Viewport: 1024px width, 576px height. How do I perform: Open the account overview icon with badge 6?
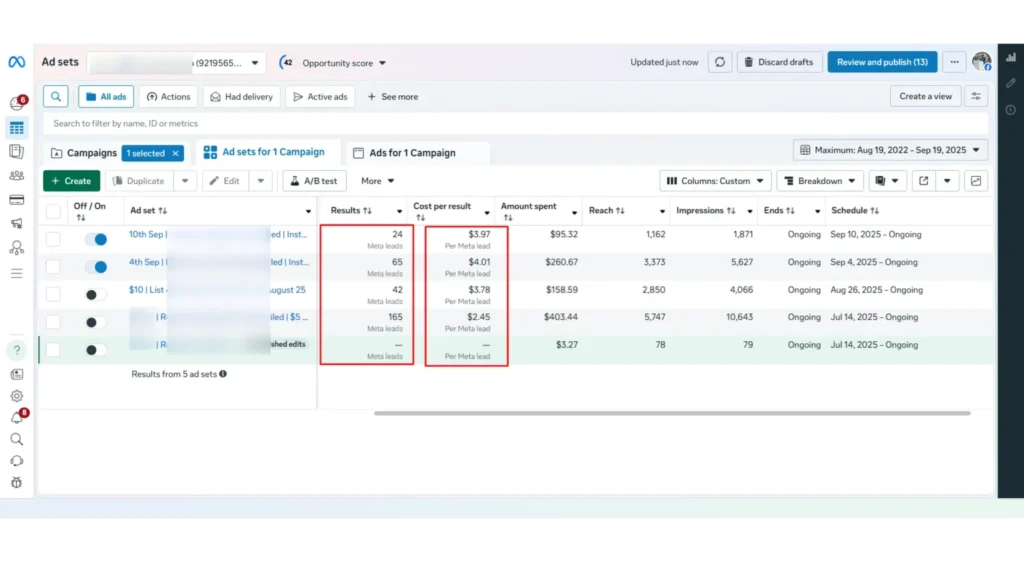click(17, 103)
